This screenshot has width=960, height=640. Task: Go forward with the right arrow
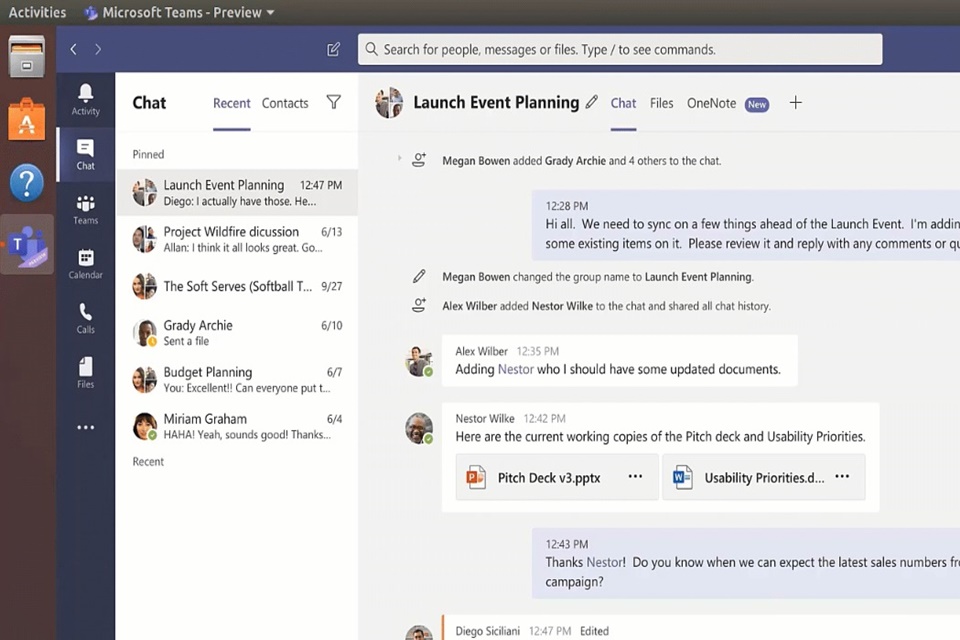click(x=98, y=49)
